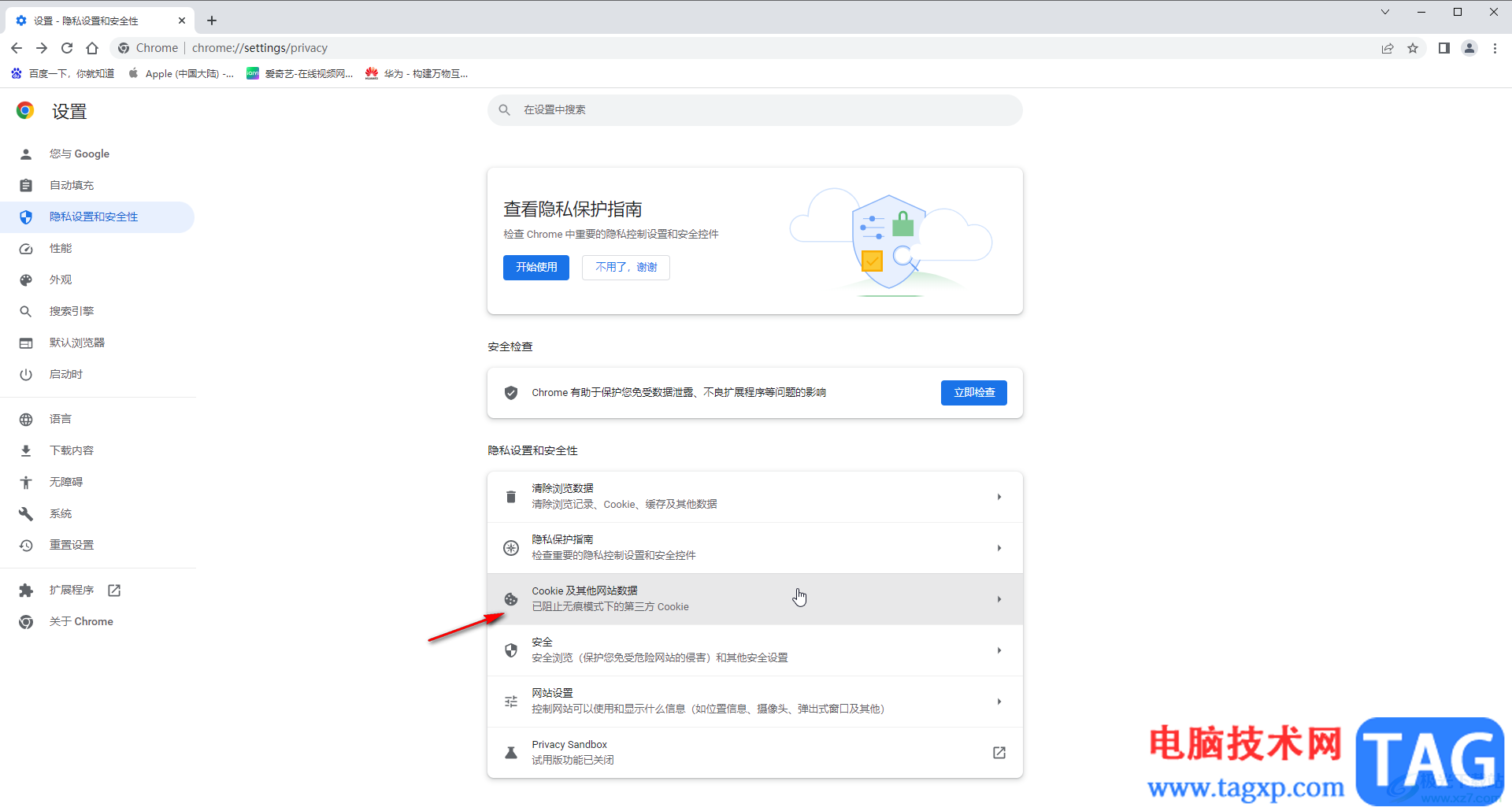The width and height of the screenshot is (1512, 811).
Task: Open 网站设置 row
Action: coord(754,702)
